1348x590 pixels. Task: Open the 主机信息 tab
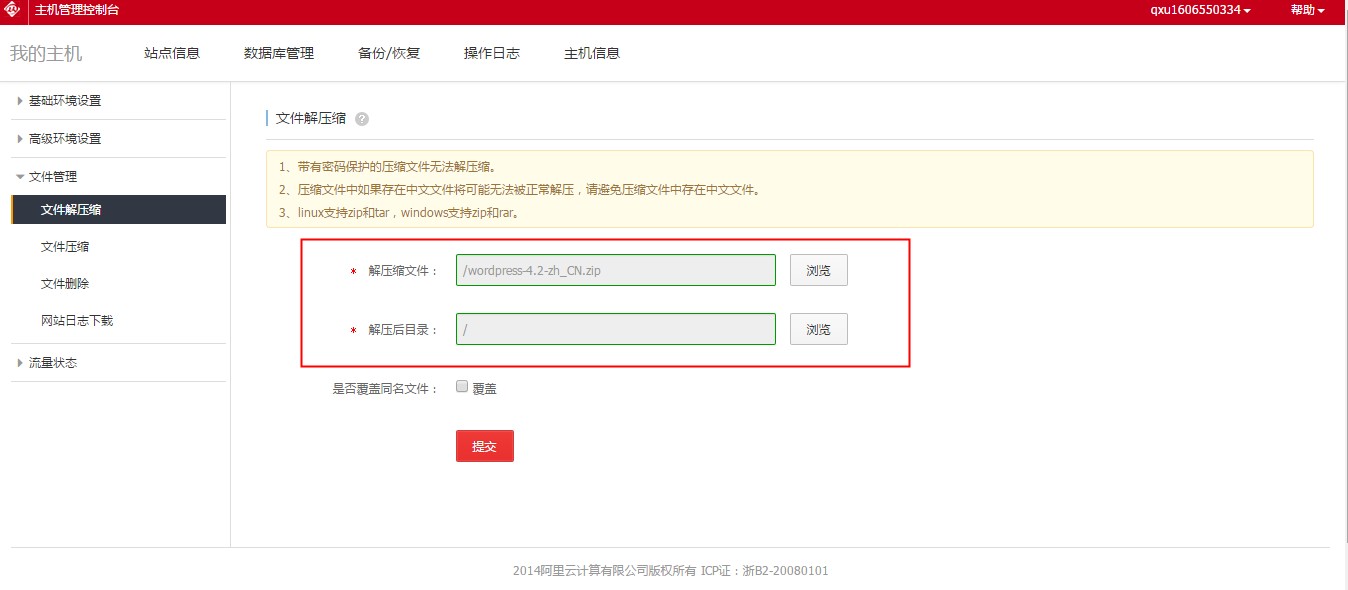(592, 53)
